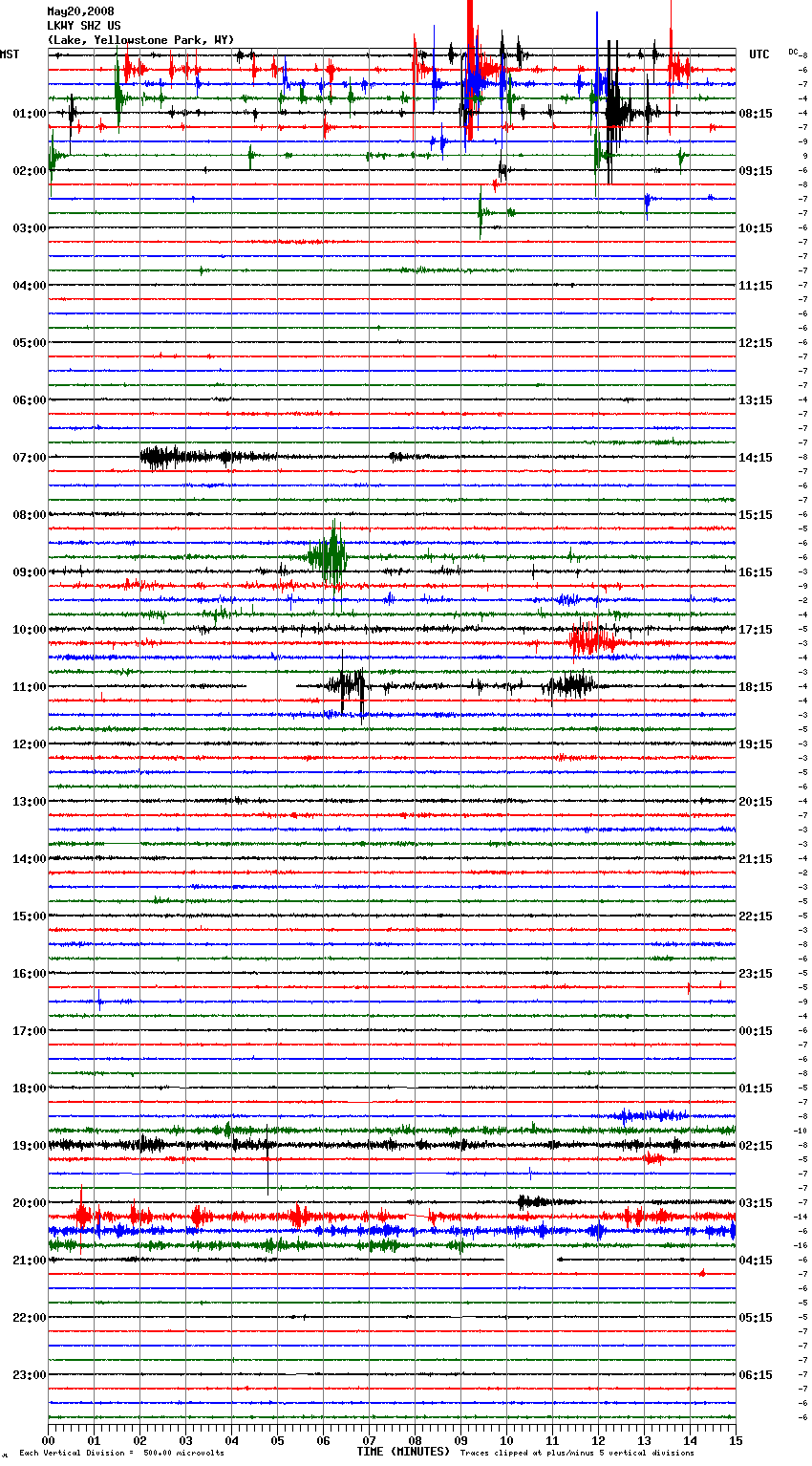Select the 02:00 MST time label
812x1466 pixels.
pyautogui.click(x=30, y=171)
